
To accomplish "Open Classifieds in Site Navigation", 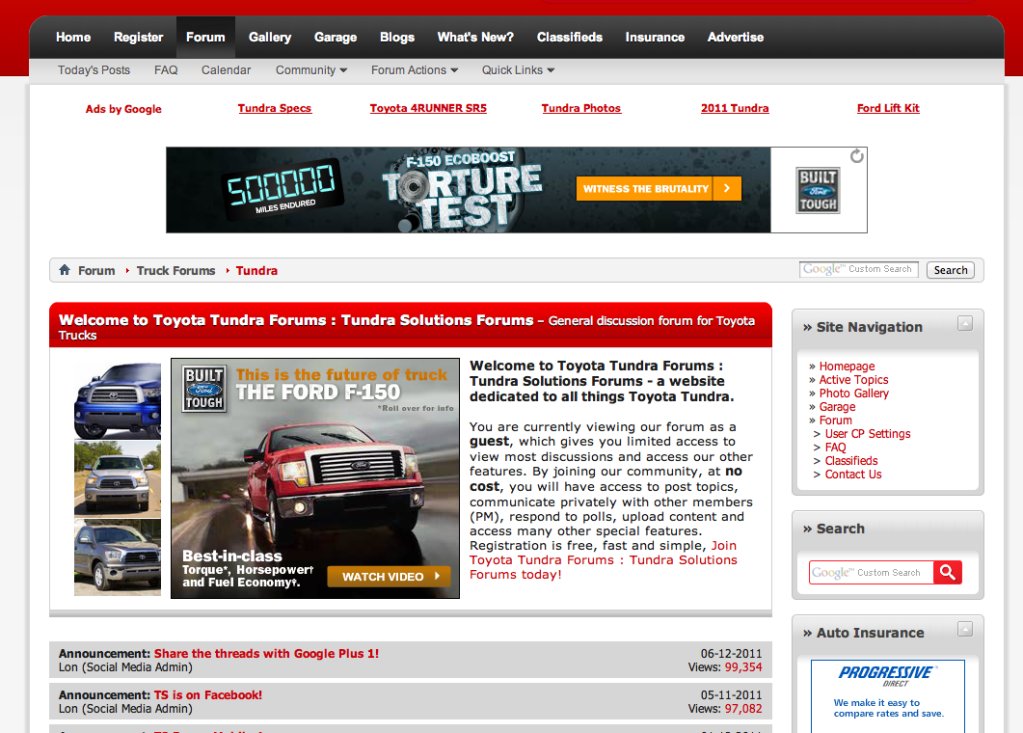I will tap(851, 460).
